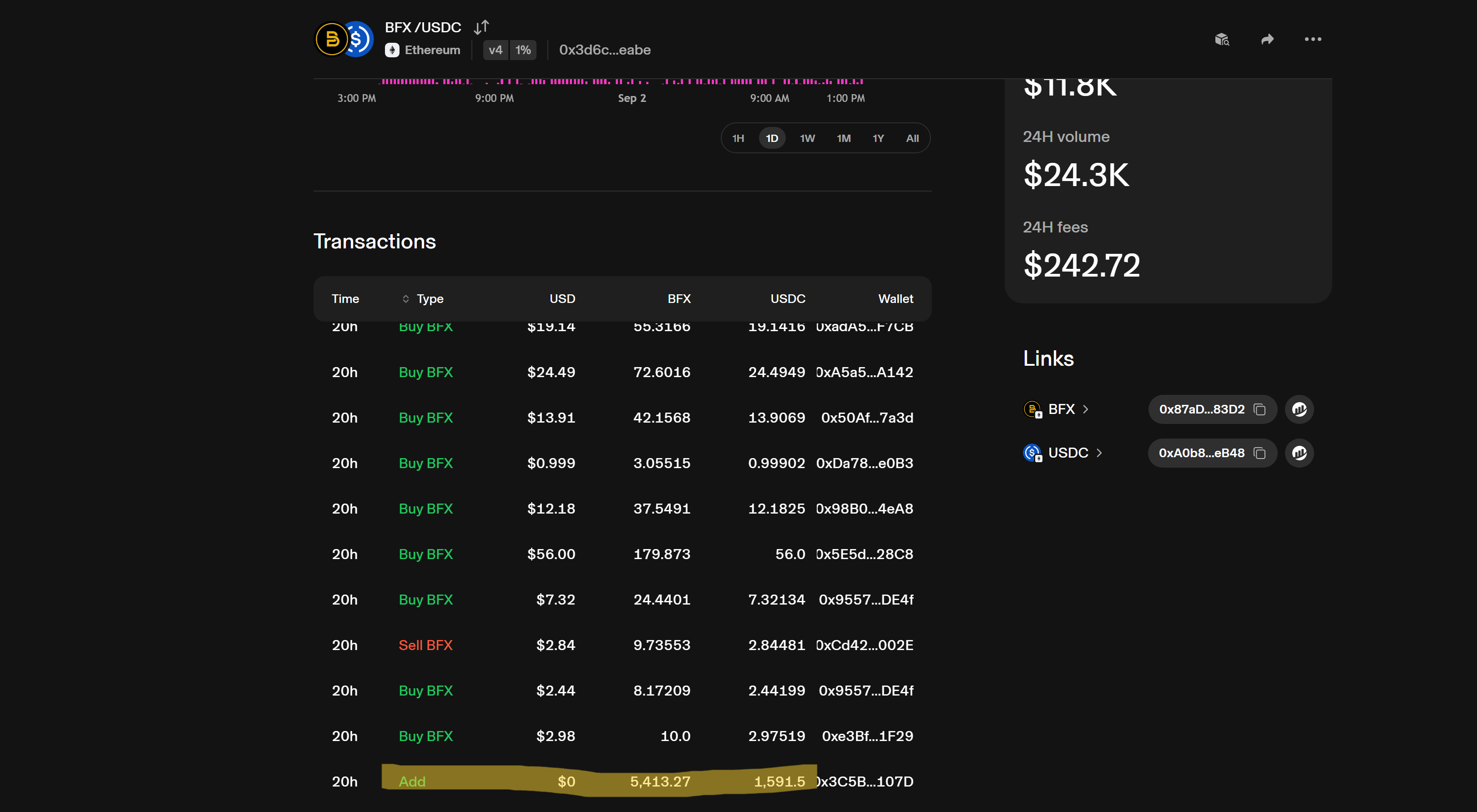Screen dimensions: 1477x812
Task: Open wallet 0xDa78...e0B3
Action: pyautogui.click(x=864, y=463)
